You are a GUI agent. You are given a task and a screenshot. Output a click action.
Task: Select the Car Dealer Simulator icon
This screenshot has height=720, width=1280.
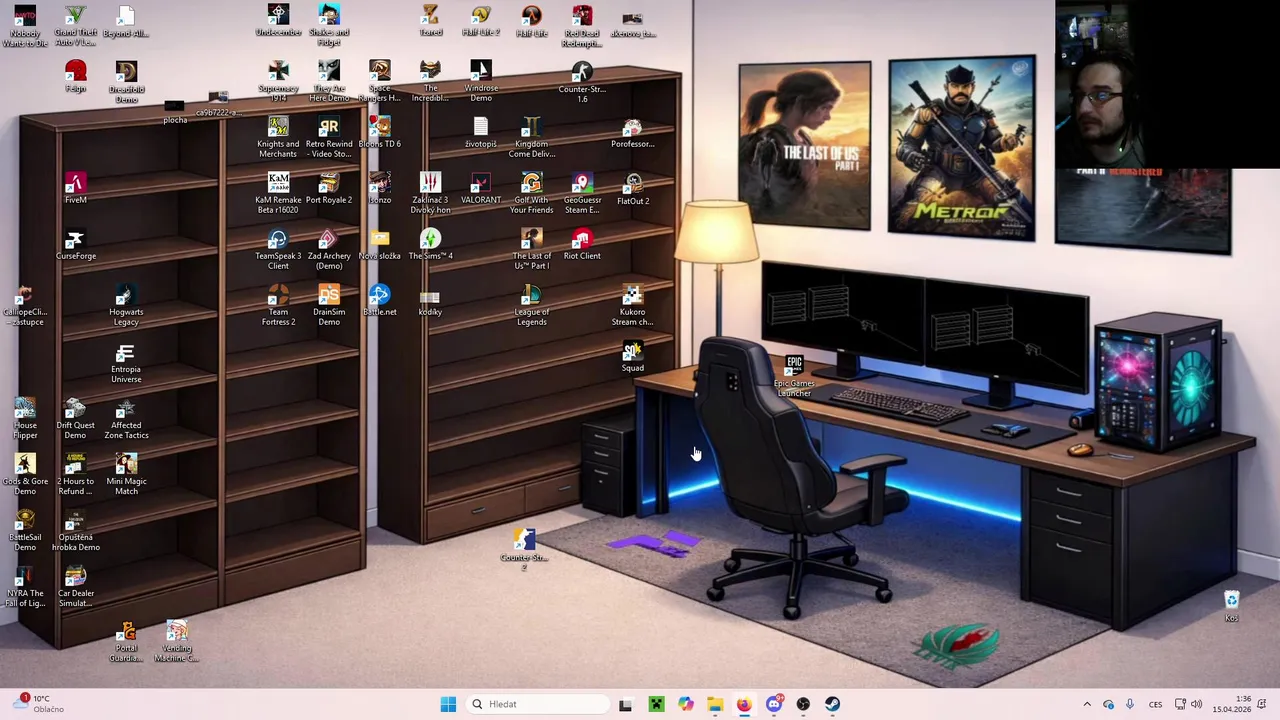(x=75, y=587)
